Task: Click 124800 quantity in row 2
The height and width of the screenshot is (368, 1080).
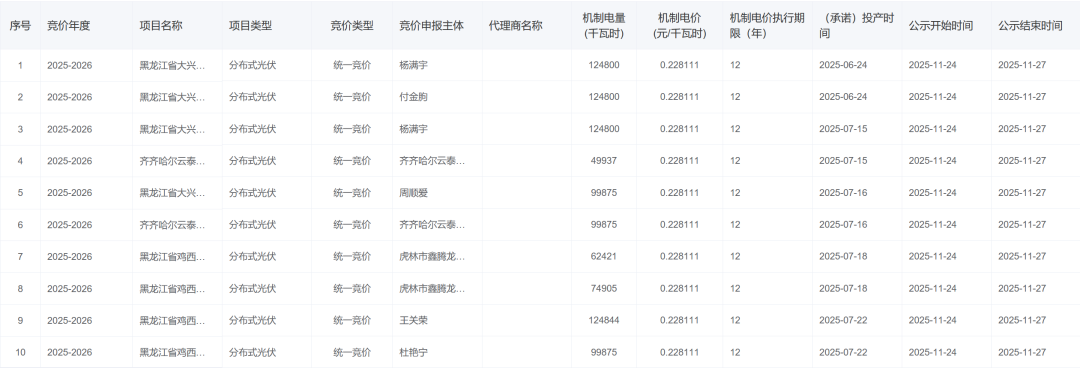Action: pyautogui.click(x=604, y=97)
